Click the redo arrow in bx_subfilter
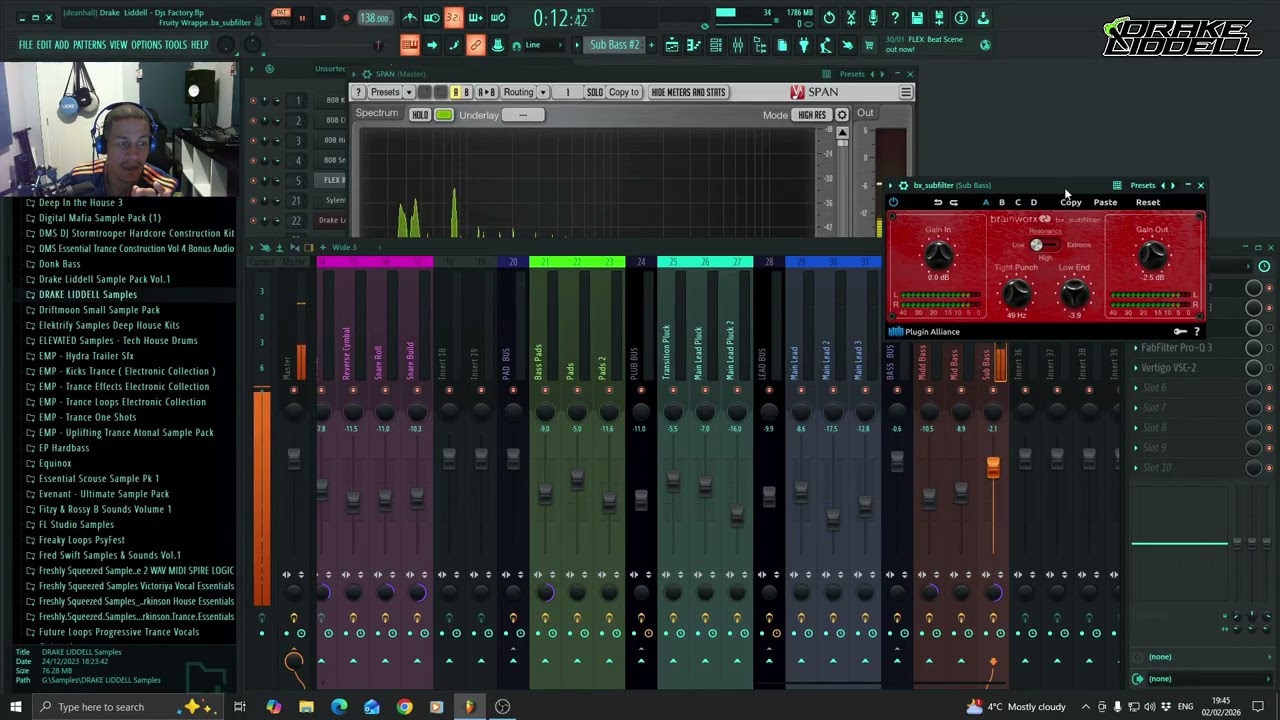This screenshot has width=1280, height=720. [953, 202]
